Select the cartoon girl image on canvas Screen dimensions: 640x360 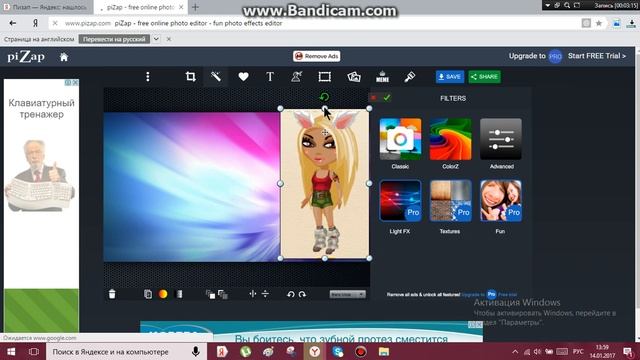pos(324,183)
